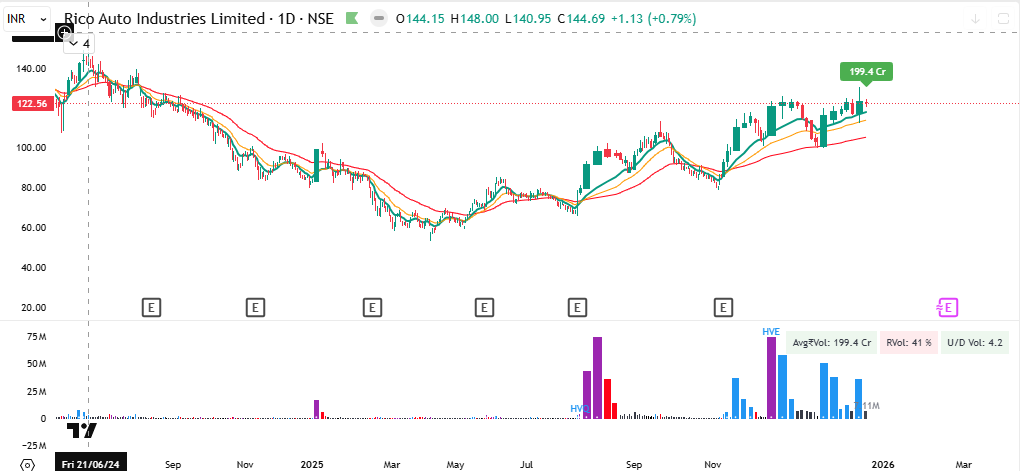Click the 2025 label on the time axis

313,464
